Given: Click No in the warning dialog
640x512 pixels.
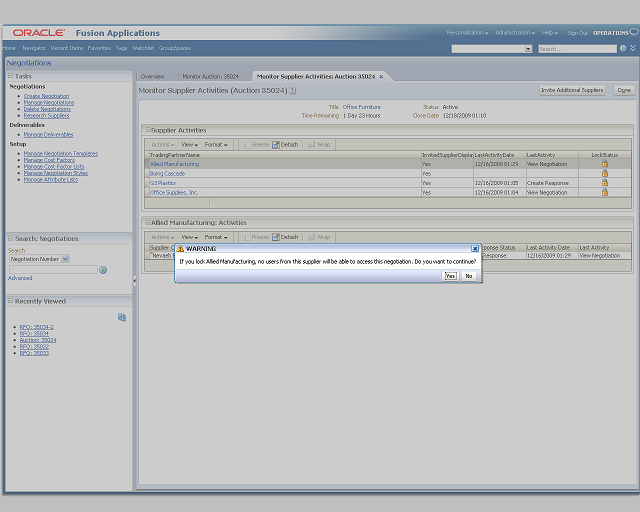Looking at the screenshot, I should click(x=469, y=276).
